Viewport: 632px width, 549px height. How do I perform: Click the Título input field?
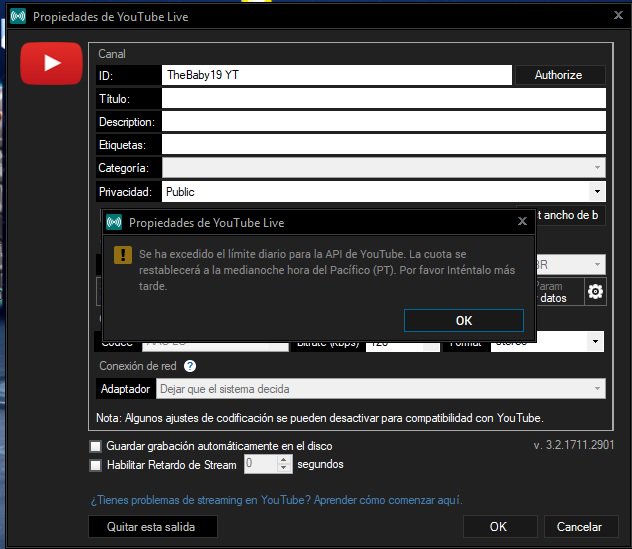383,98
